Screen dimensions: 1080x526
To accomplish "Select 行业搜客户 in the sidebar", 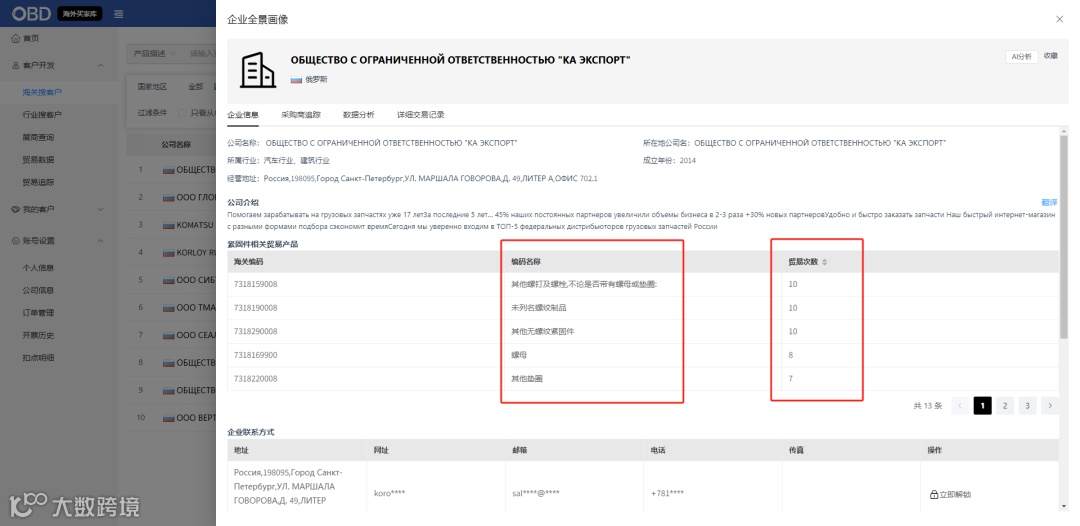I will coord(43,115).
